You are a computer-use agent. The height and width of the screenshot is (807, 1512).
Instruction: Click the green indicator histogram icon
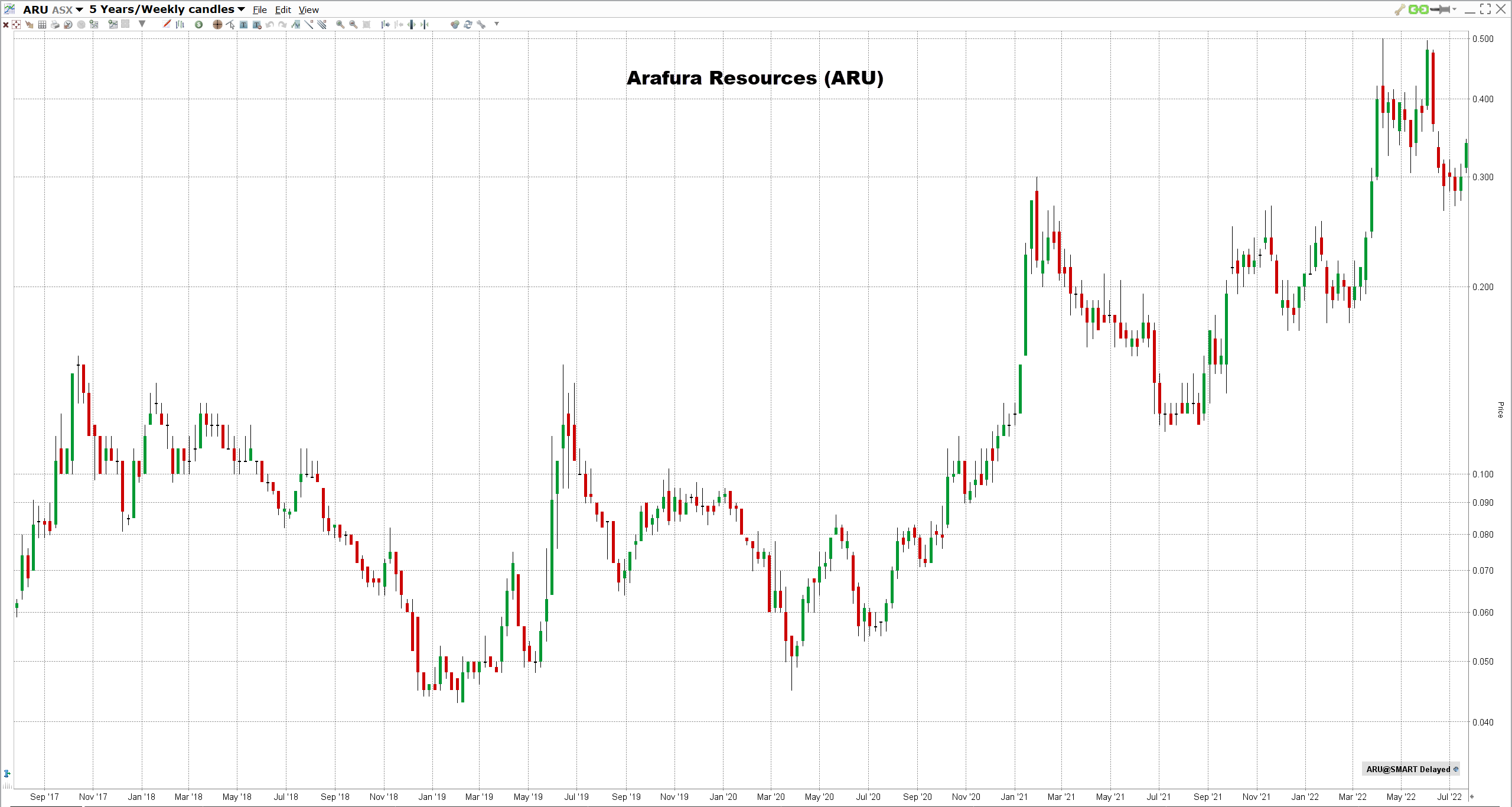[296, 25]
